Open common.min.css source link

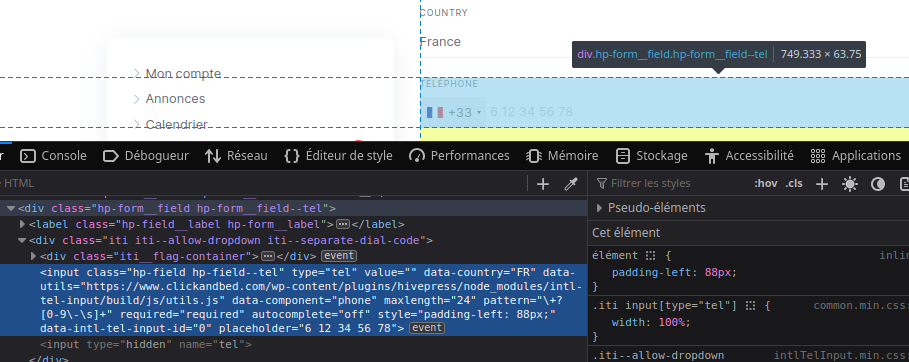[860, 306]
